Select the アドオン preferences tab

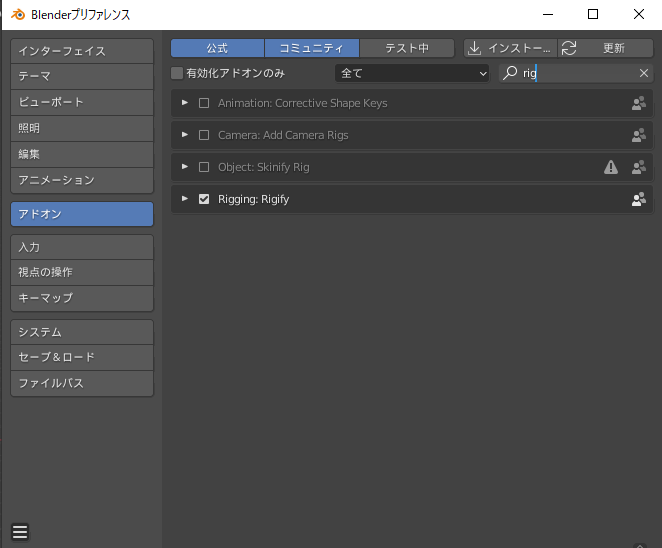tap(82, 214)
